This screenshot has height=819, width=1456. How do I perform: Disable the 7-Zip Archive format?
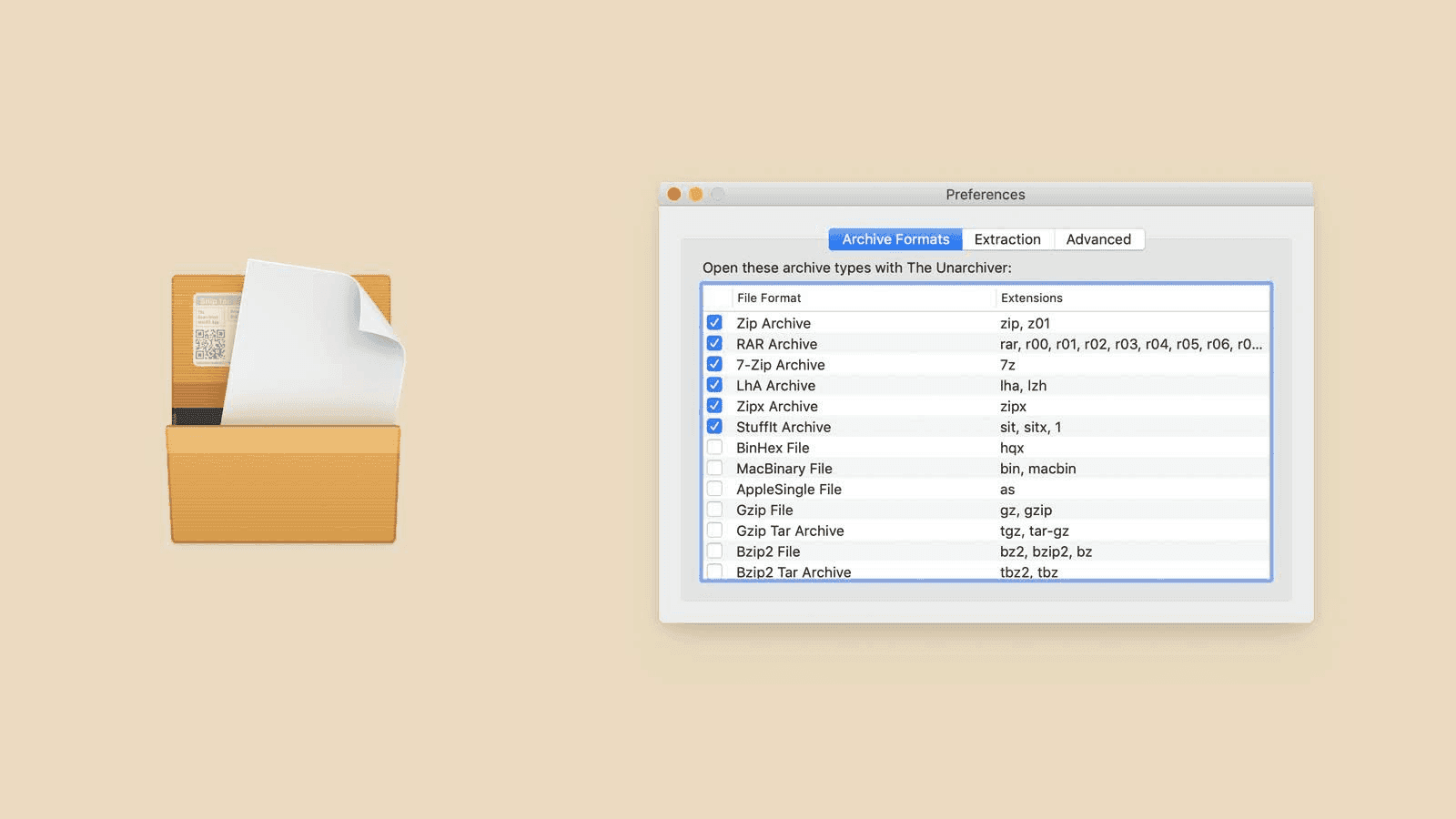click(x=714, y=364)
